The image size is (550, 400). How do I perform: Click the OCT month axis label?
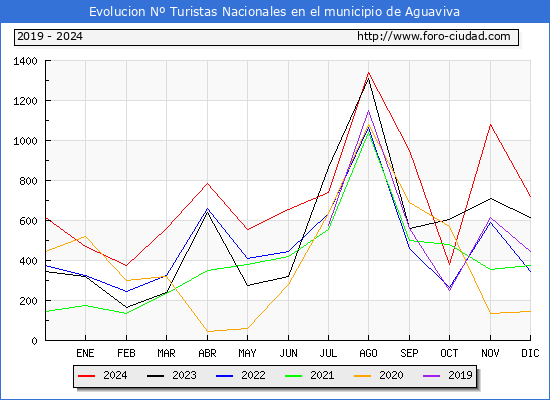click(x=449, y=353)
